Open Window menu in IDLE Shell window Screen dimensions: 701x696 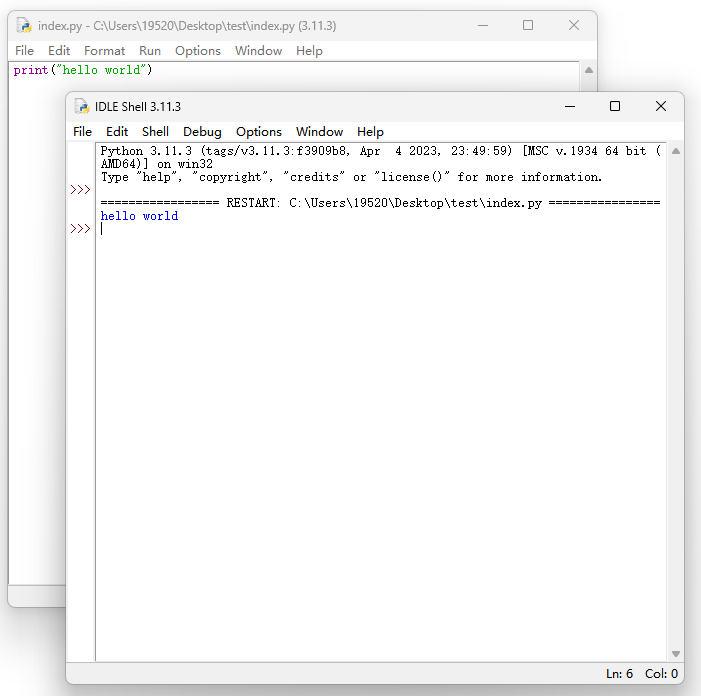(319, 132)
